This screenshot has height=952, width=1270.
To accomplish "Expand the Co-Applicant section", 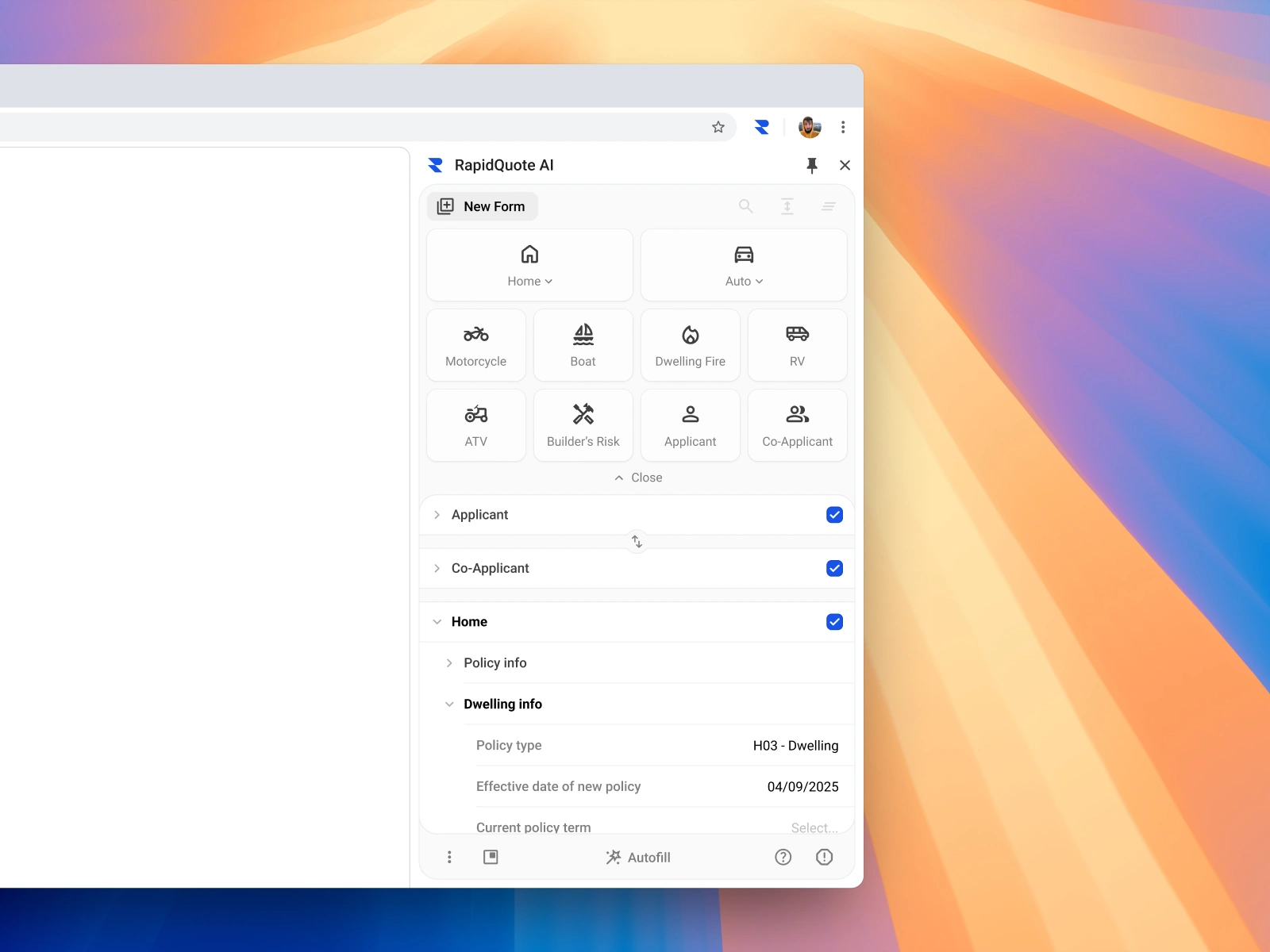I will click(x=437, y=568).
